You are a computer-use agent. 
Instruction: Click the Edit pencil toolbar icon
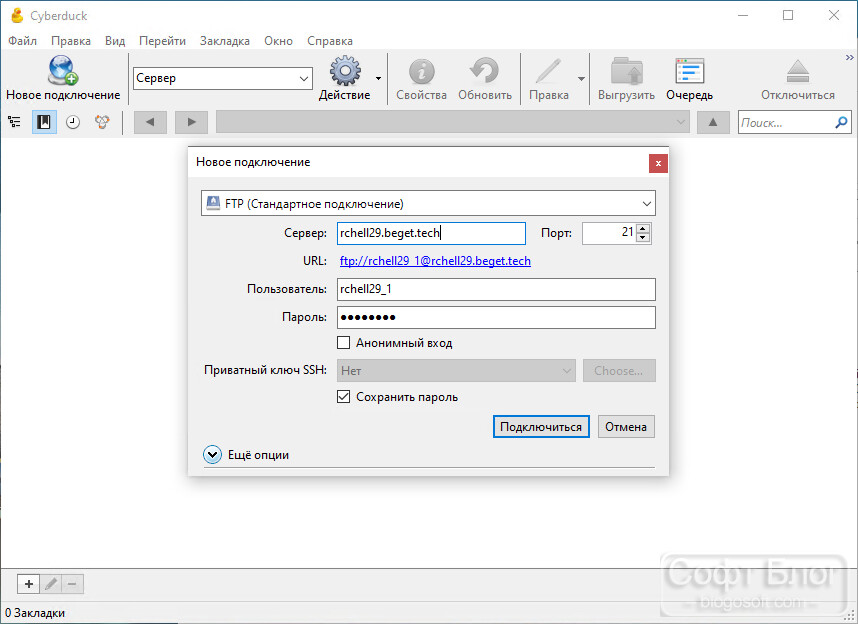tap(548, 72)
